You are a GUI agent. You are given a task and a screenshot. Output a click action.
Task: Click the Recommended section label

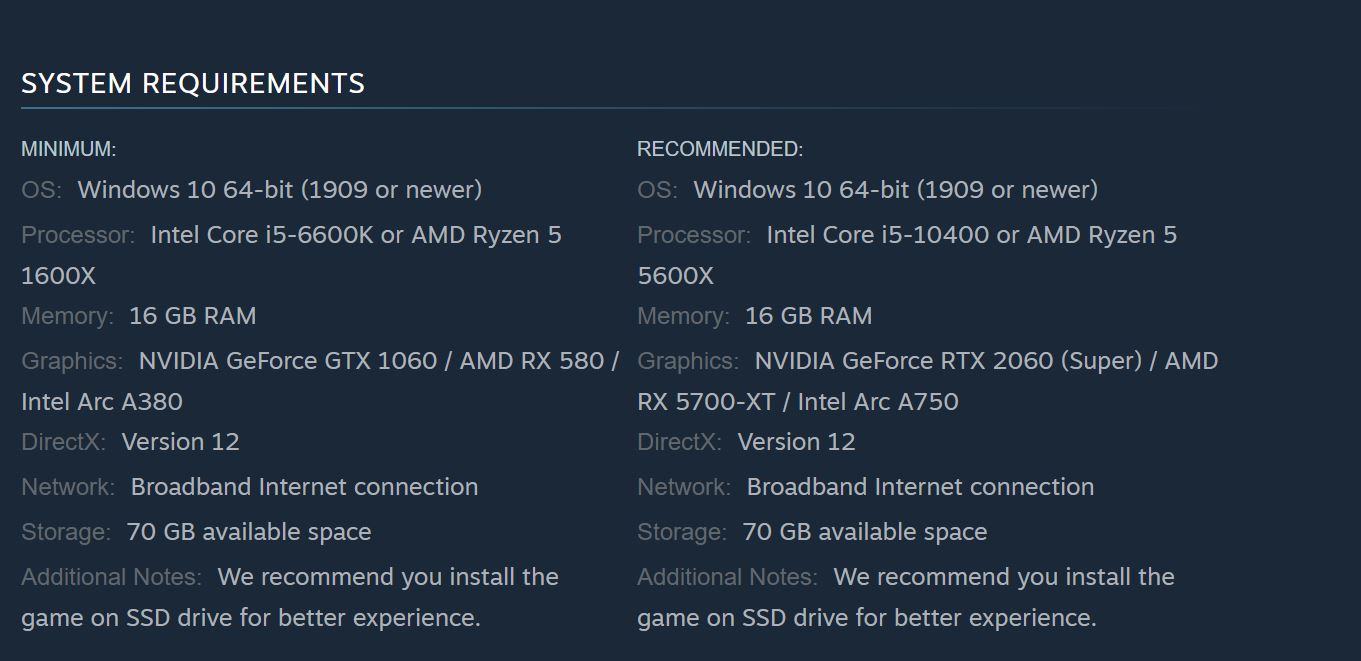click(720, 149)
